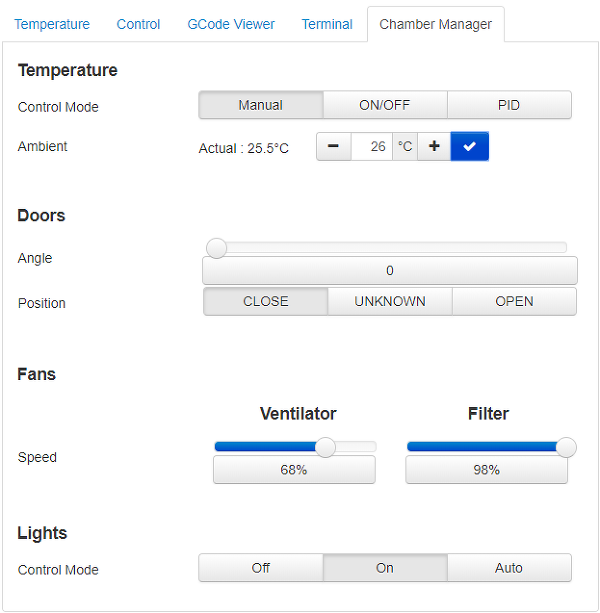Click the plus icon for ambient temperature
Viewport: 600px width, 613px height.
(x=434, y=146)
